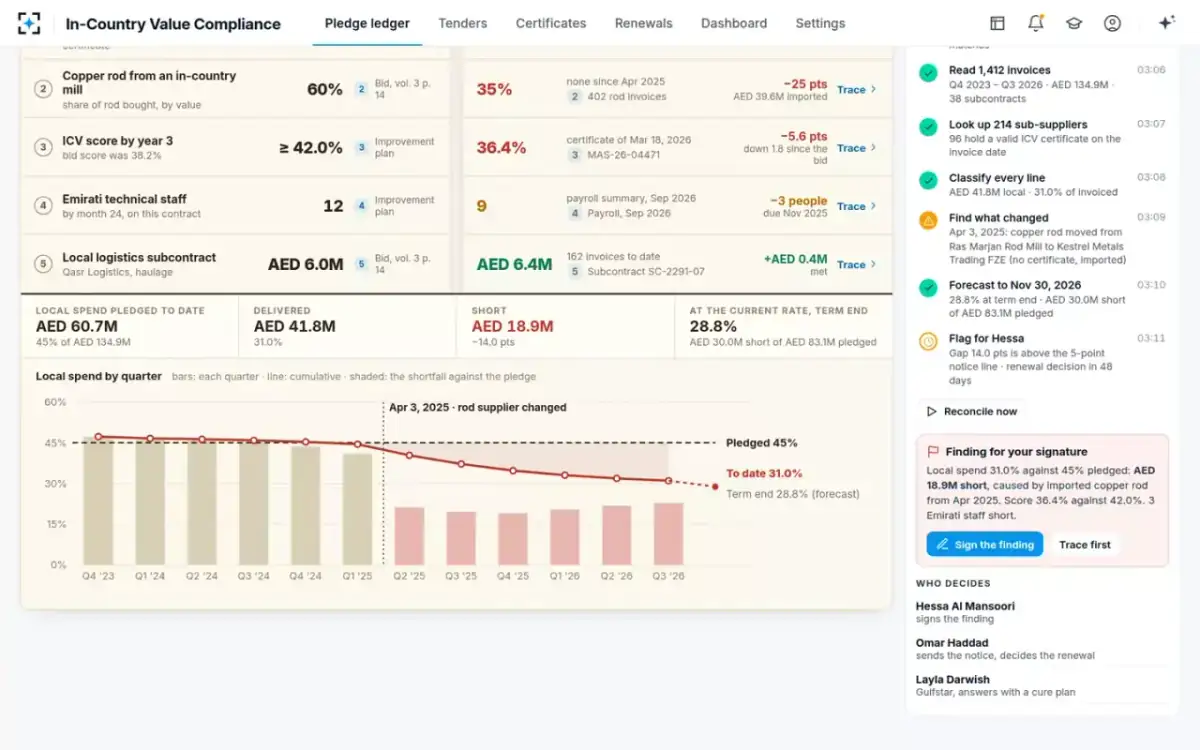Click the Trace first button
Screen dimensions: 1200x750
click(1085, 544)
